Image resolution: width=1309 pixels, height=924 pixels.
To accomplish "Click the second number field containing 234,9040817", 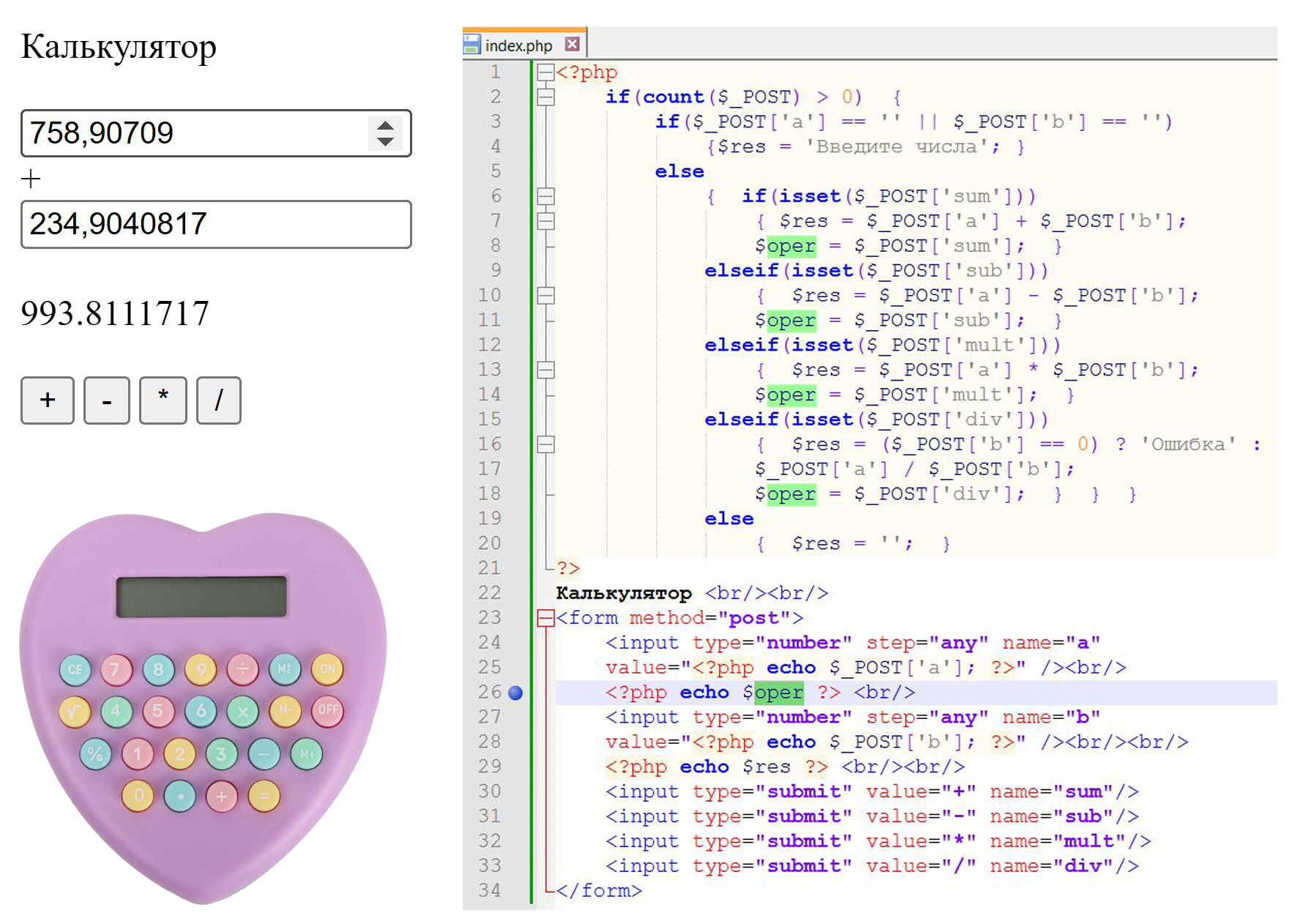I will point(216,224).
